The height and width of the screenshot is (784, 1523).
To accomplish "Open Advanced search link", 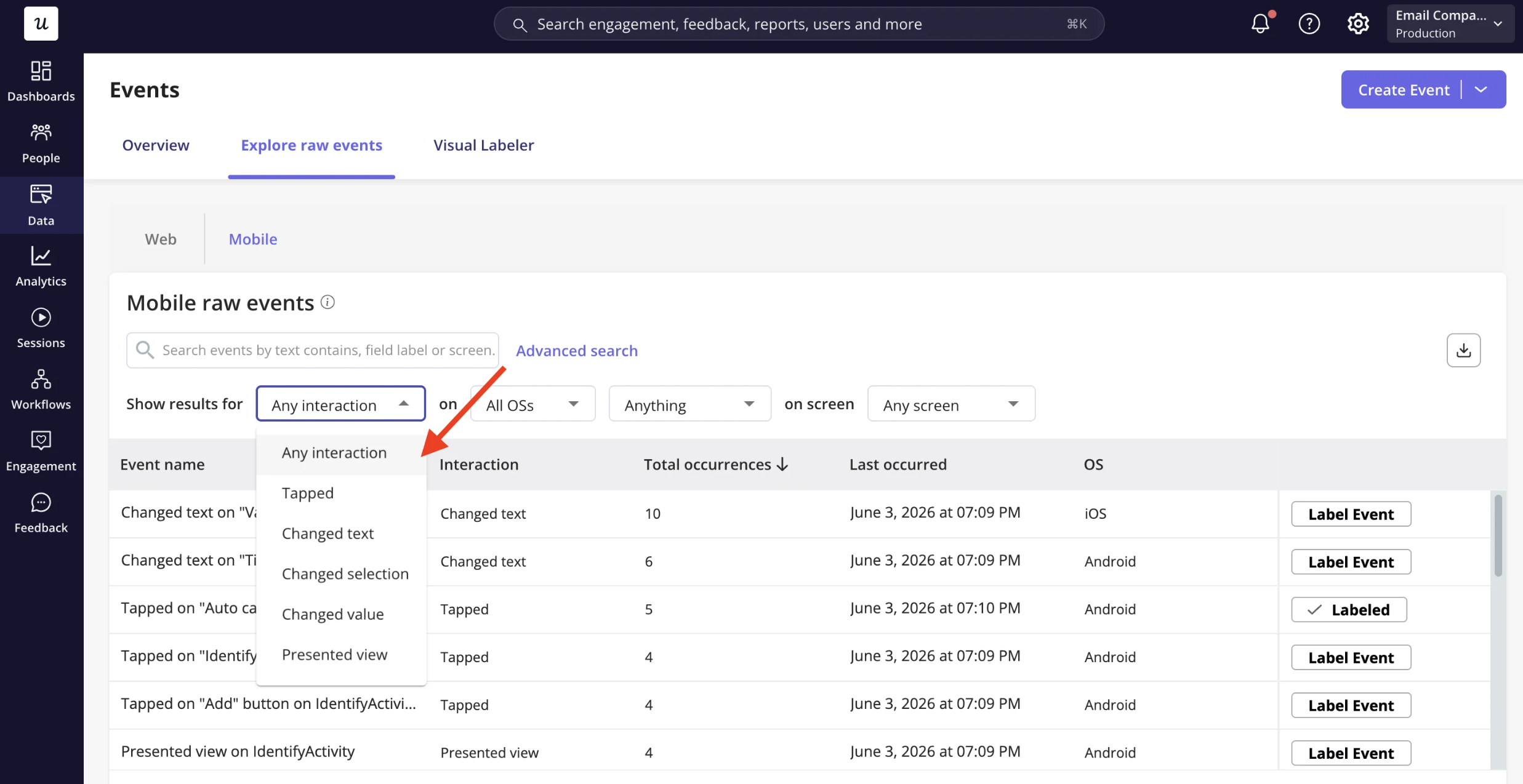I will tap(577, 350).
